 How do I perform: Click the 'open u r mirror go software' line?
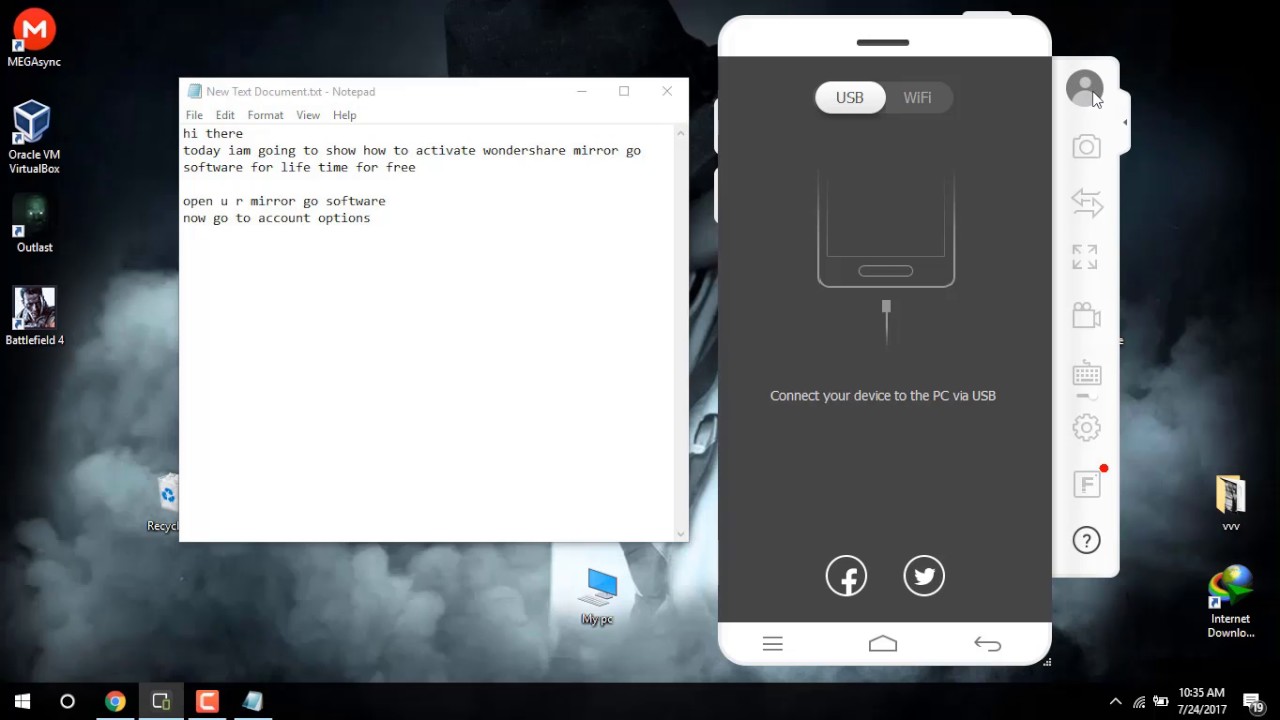(284, 201)
